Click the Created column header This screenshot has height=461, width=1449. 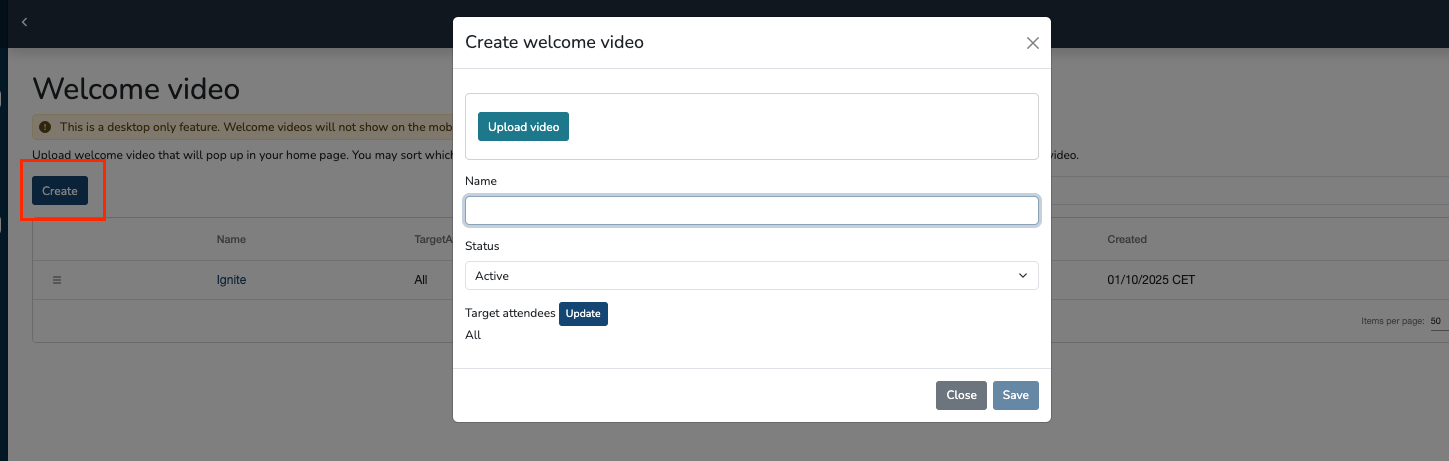tap(1126, 240)
